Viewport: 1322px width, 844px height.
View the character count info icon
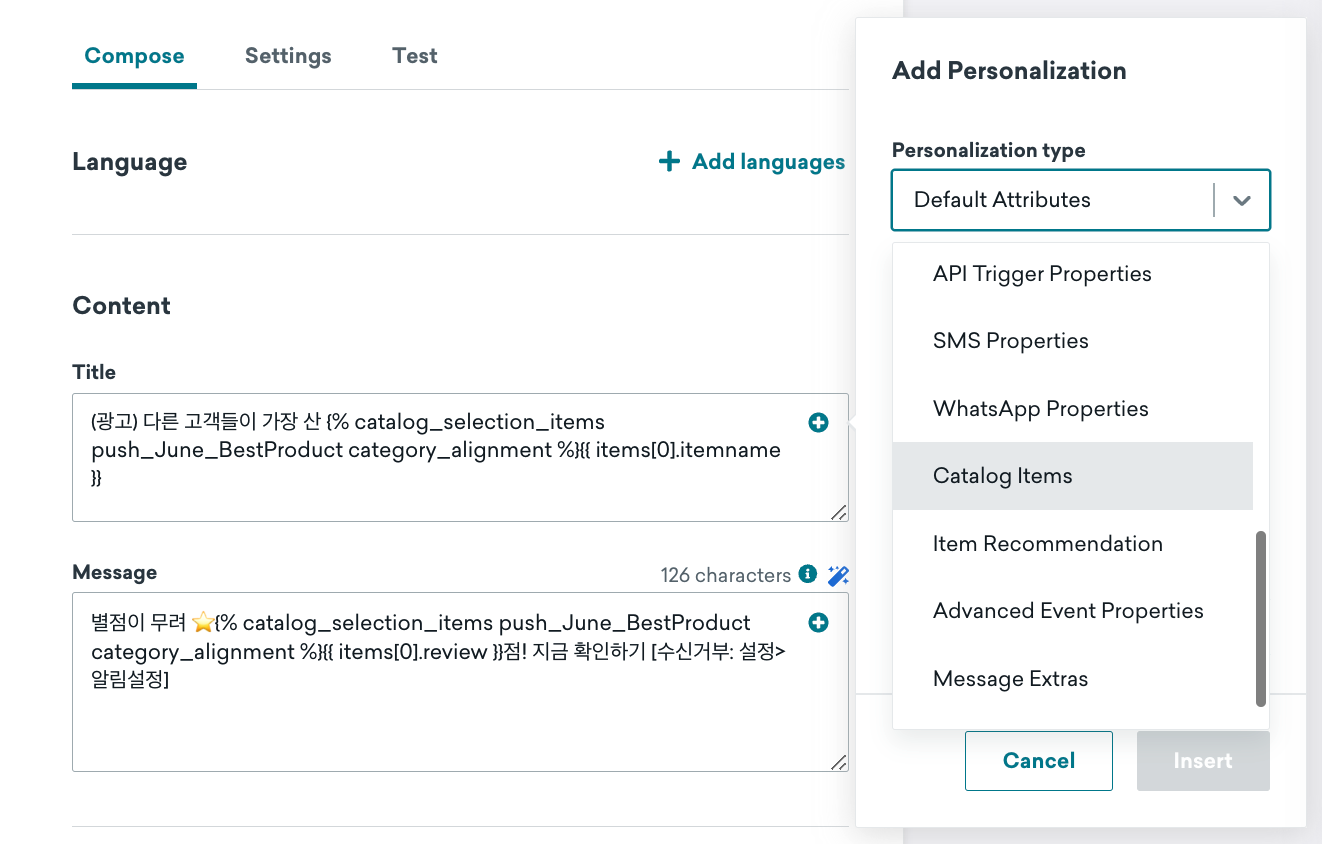808,574
